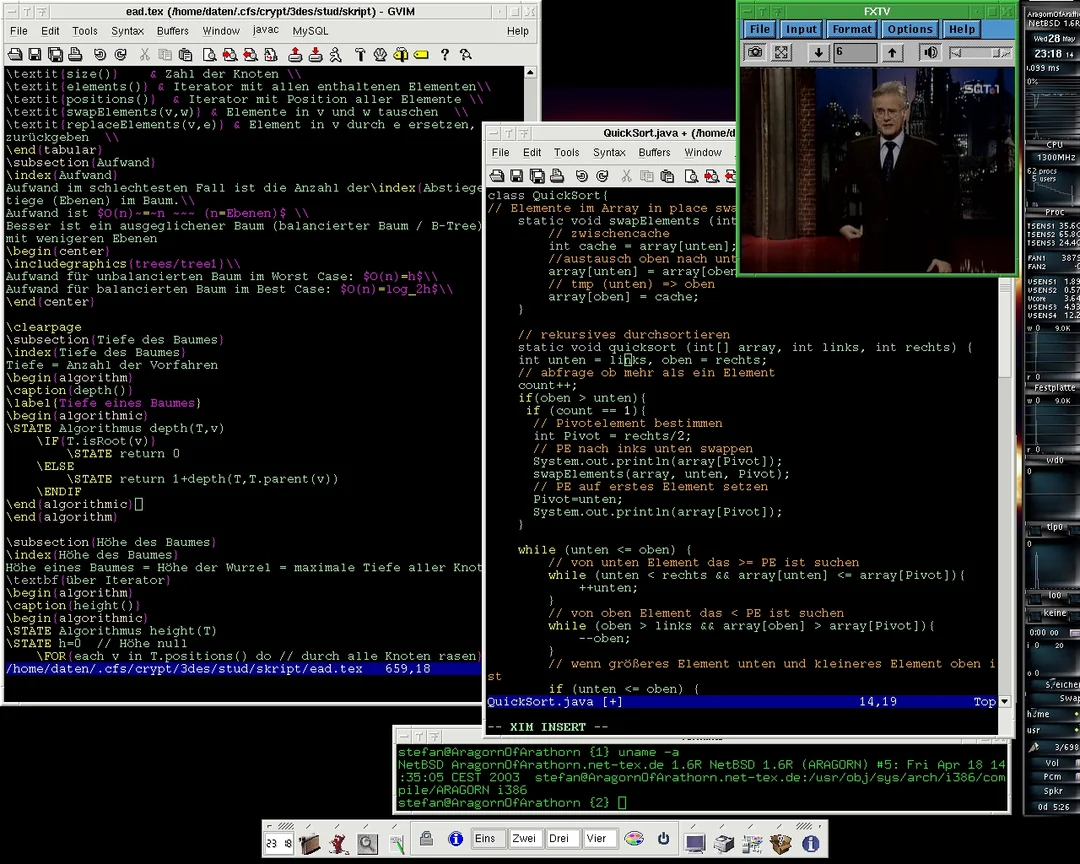Mute FXTV audio with the speaker button
This screenshot has width=1080, height=864.
tap(930, 52)
